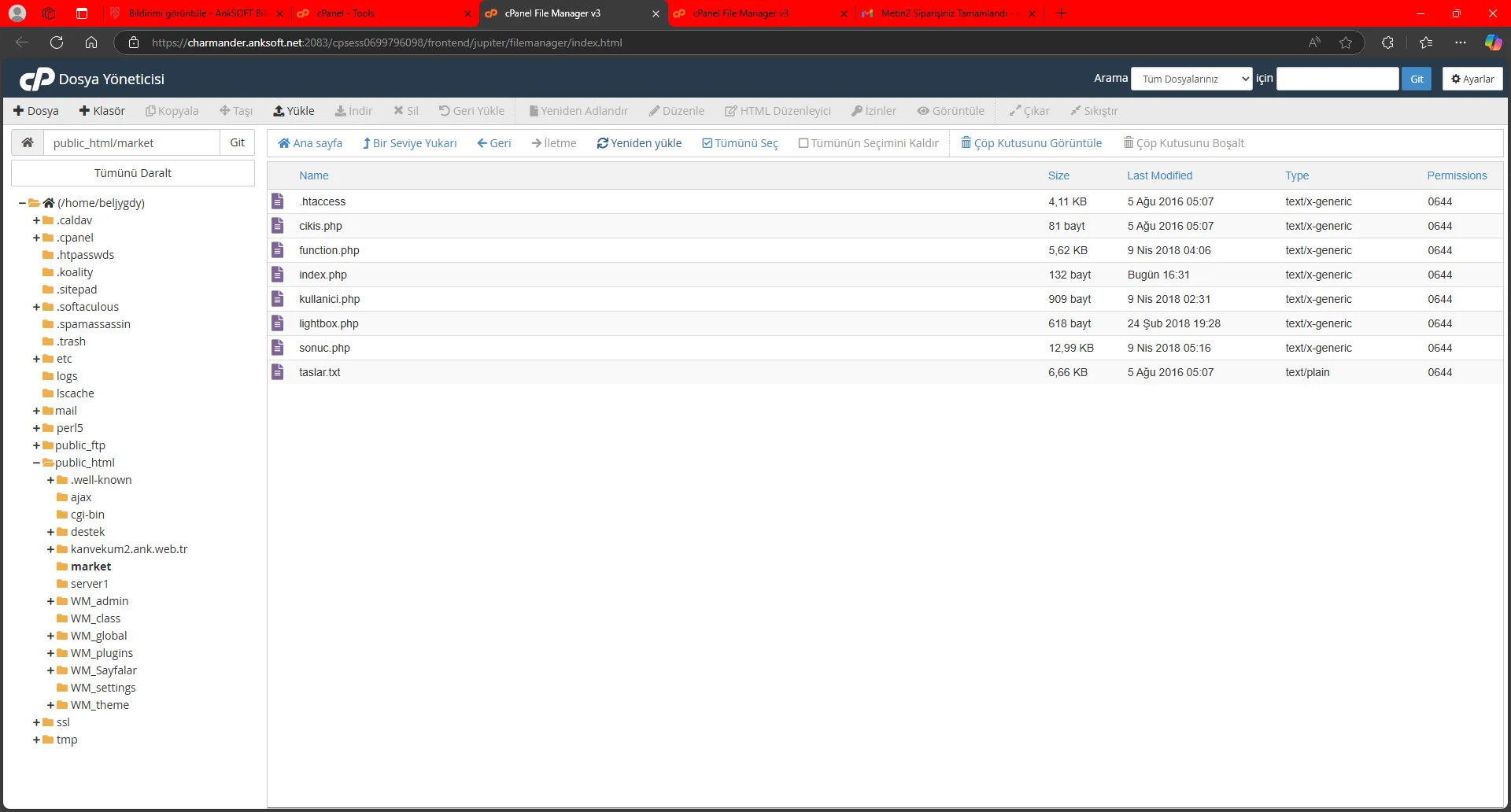Viewport: 1511px width, 812px height.
Task: Open Çöp Kutusunu Görüntüle trash view
Action: [x=1031, y=143]
